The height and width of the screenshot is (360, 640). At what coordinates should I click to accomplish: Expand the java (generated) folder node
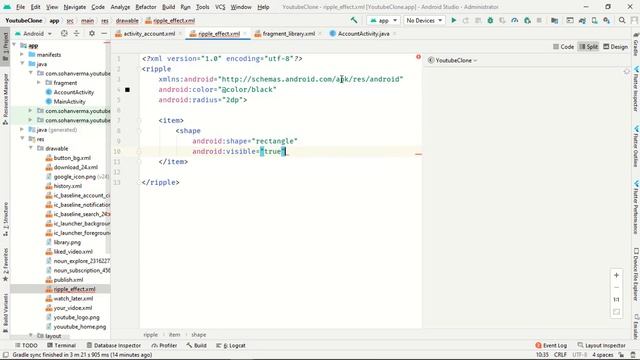pyautogui.click(x=22, y=129)
